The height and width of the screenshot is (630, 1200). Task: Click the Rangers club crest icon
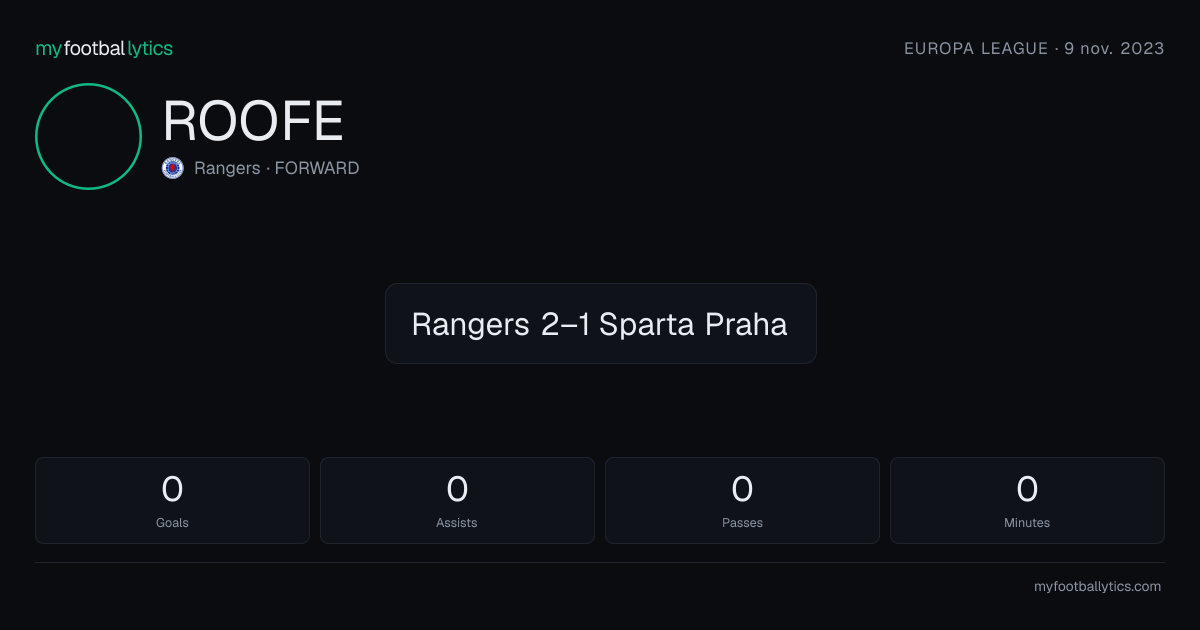point(173,168)
